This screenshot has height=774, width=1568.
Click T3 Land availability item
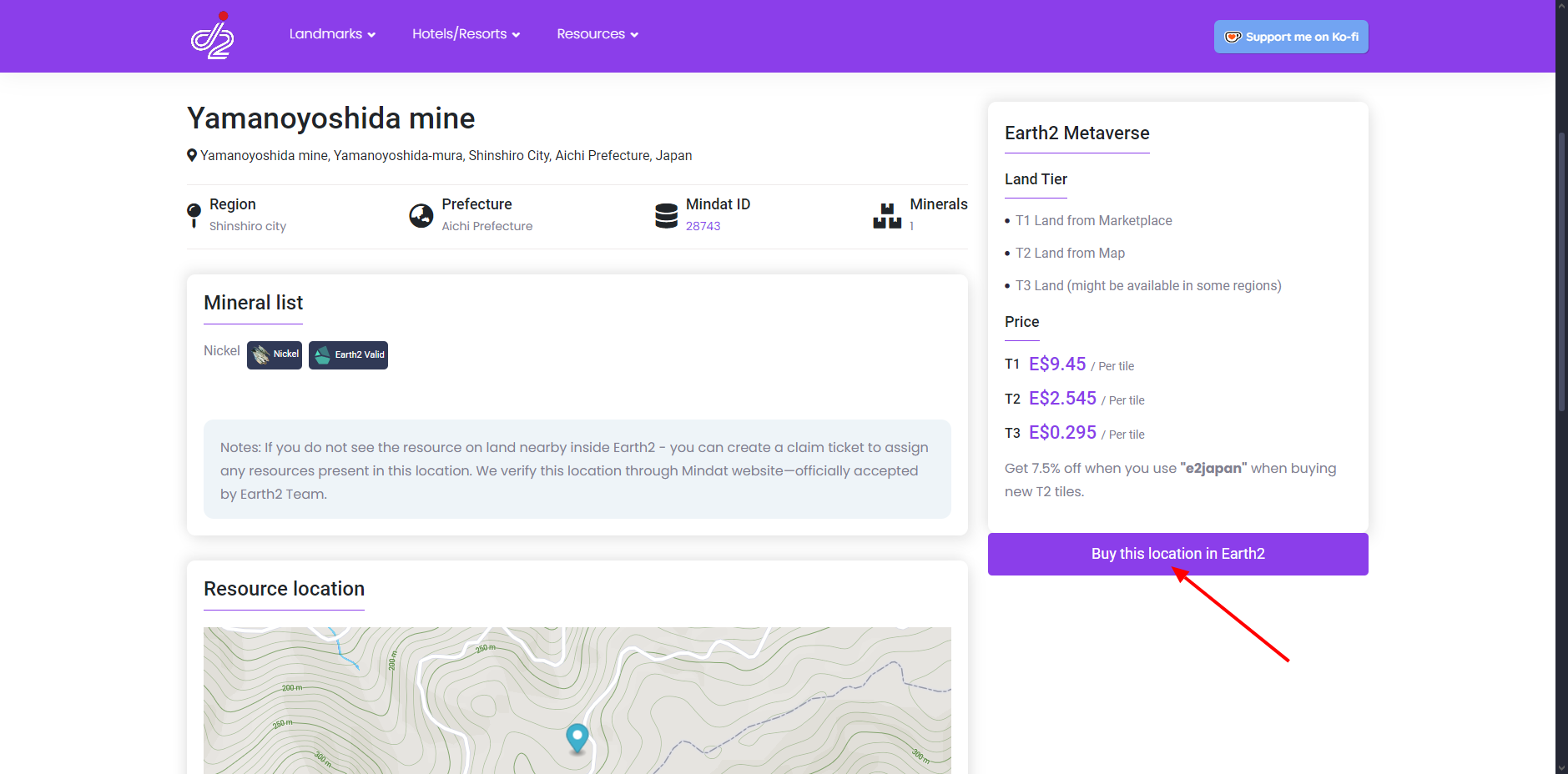1148,285
